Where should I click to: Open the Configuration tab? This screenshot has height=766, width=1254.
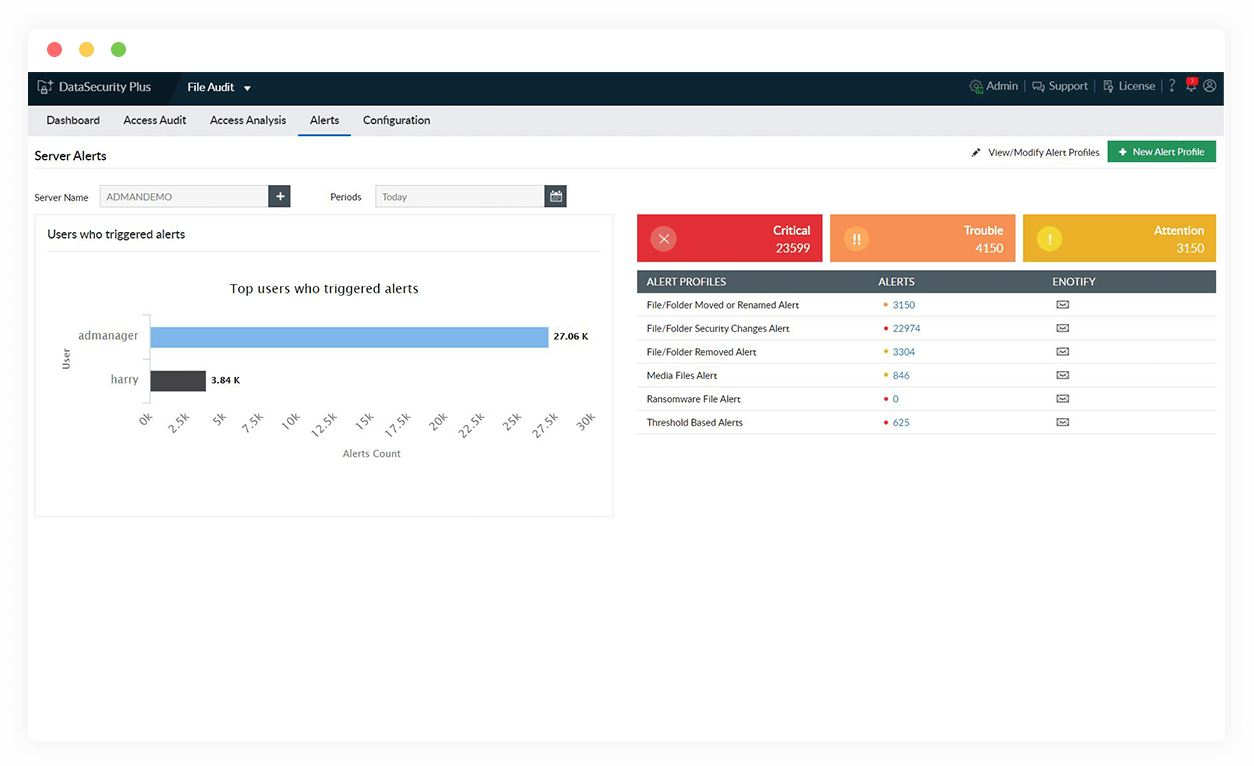pos(396,120)
